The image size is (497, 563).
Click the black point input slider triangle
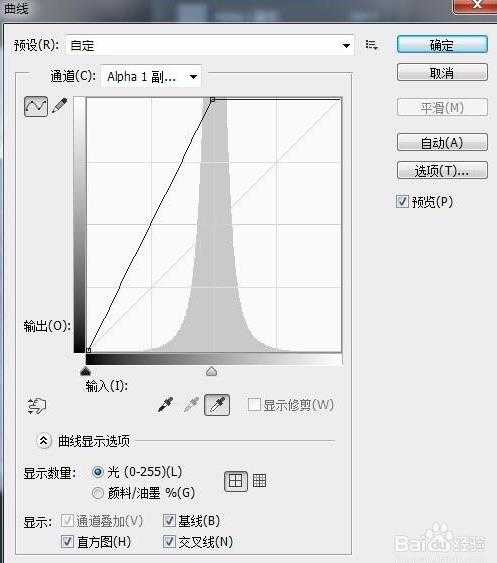[x=85, y=371]
